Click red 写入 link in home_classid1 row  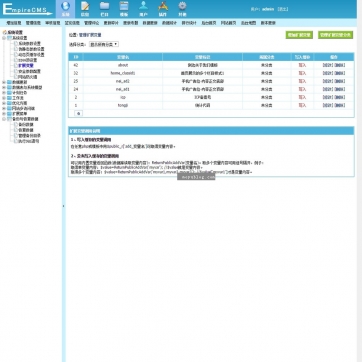click(x=302, y=73)
